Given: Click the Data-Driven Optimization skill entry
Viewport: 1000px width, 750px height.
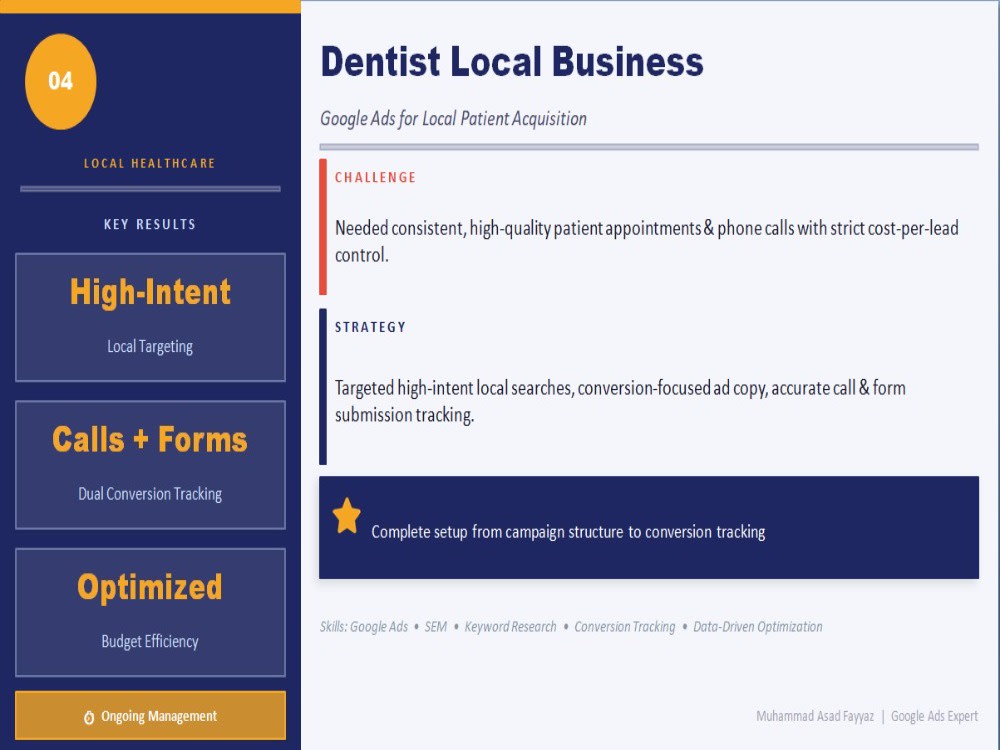Looking at the screenshot, I should [758, 627].
